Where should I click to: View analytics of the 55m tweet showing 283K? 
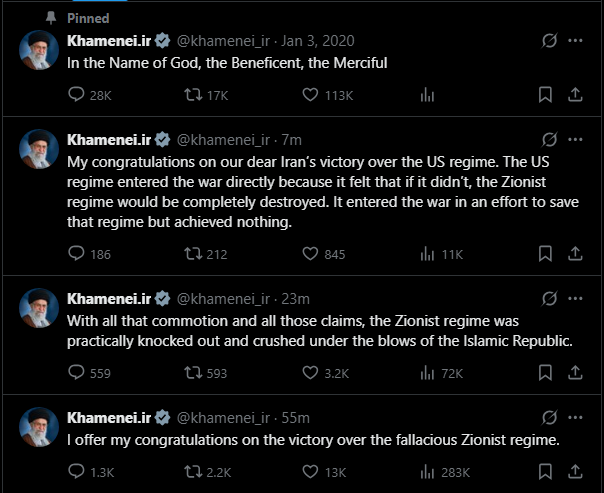(x=427, y=471)
